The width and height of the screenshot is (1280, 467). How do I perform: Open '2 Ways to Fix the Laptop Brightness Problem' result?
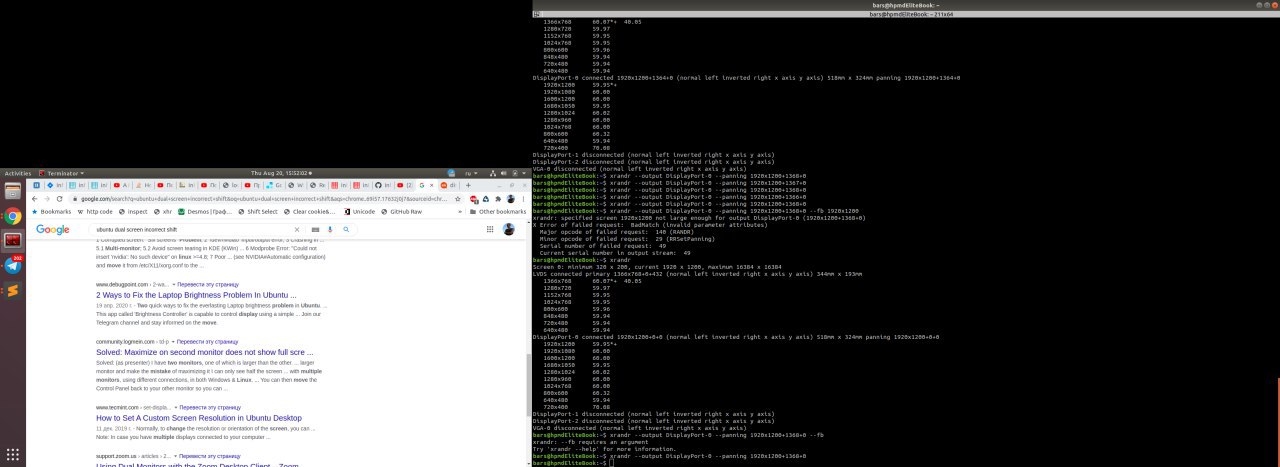[196, 295]
